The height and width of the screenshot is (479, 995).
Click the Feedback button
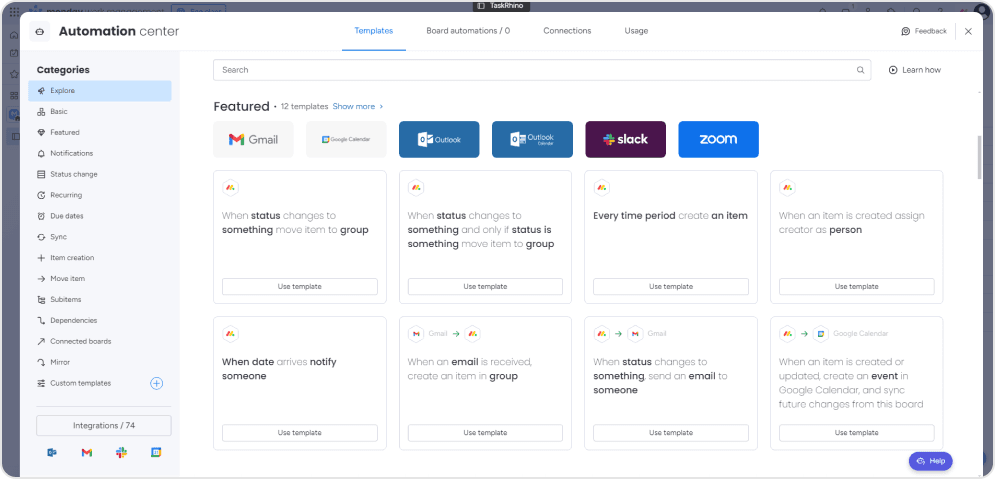coord(924,31)
